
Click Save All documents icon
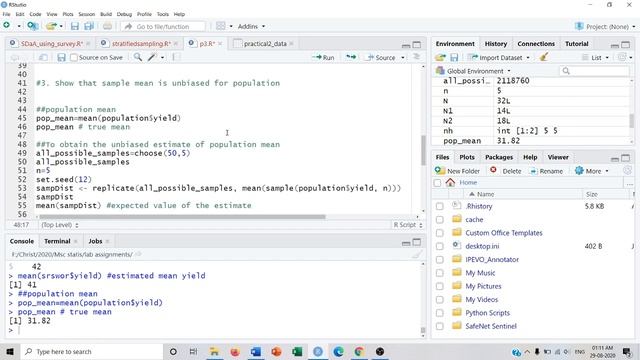click(89, 26)
